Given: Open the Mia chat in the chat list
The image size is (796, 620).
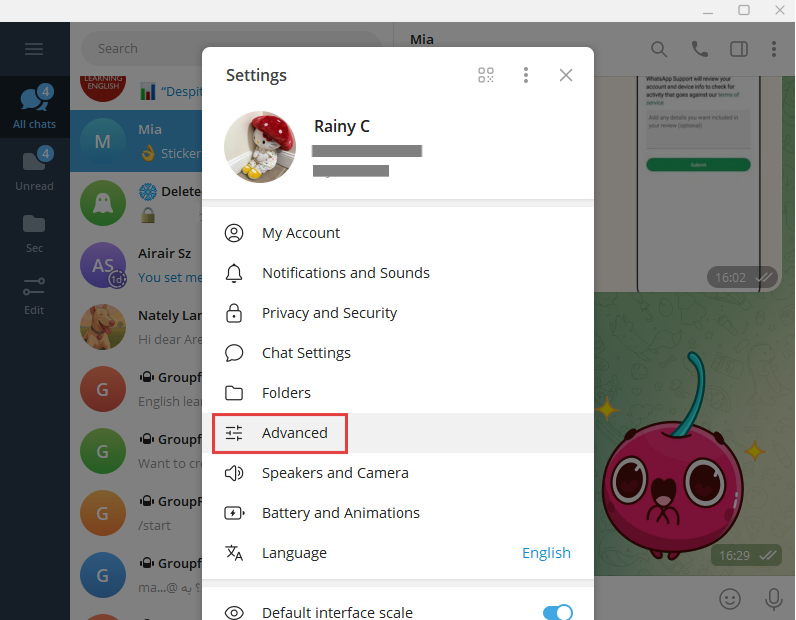Looking at the screenshot, I should (x=136, y=141).
